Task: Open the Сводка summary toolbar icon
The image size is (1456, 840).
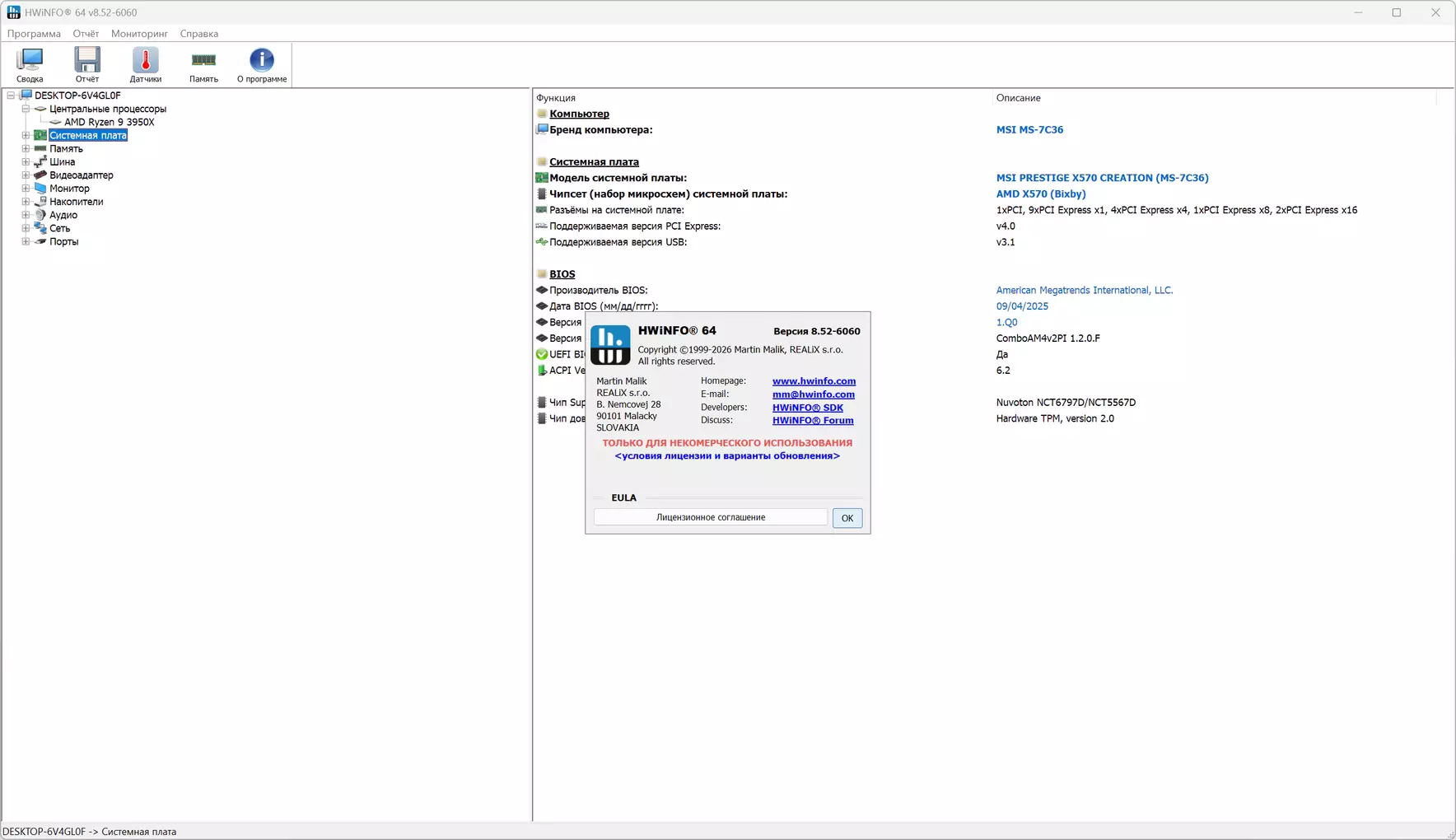Action: point(30,65)
